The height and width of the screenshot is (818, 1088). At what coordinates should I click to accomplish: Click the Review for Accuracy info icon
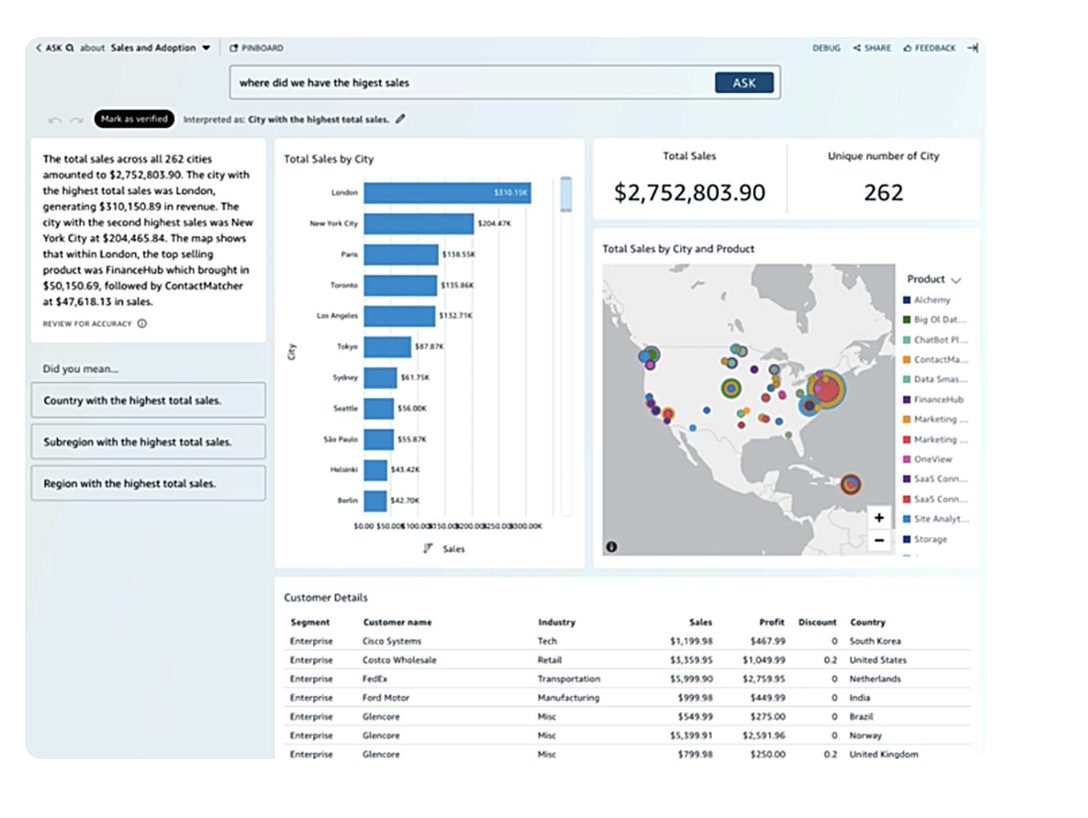142,324
